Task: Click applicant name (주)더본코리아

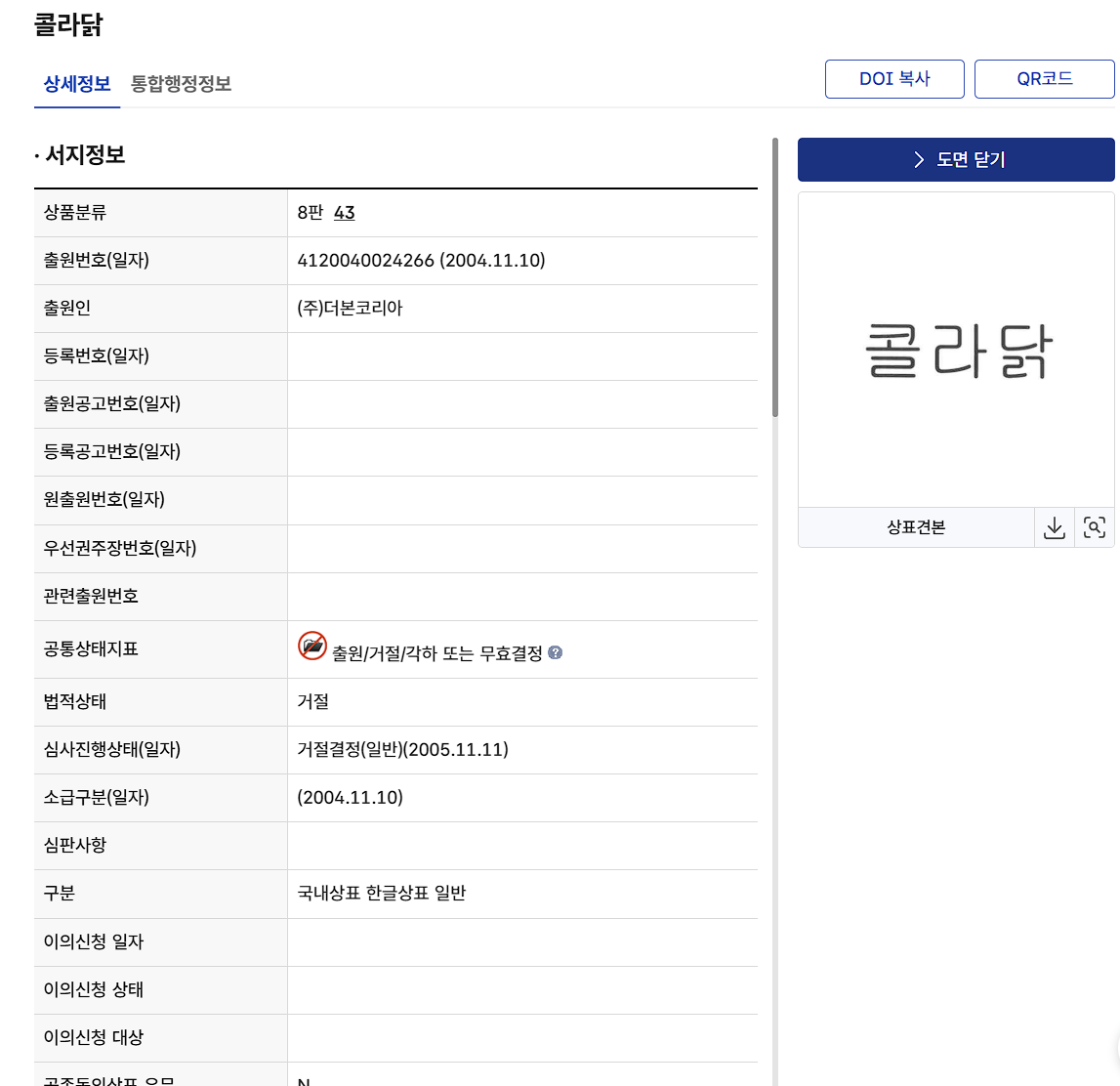Action: 350,309
